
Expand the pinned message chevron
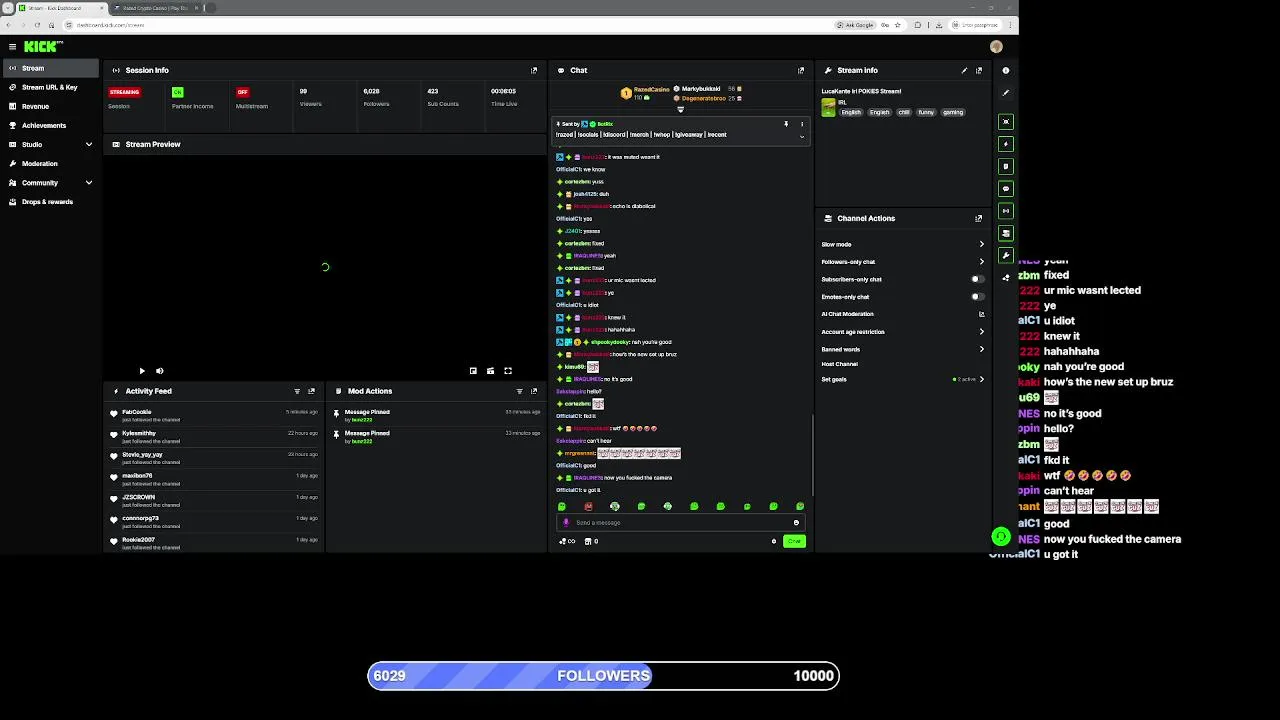[x=801, y=136]
